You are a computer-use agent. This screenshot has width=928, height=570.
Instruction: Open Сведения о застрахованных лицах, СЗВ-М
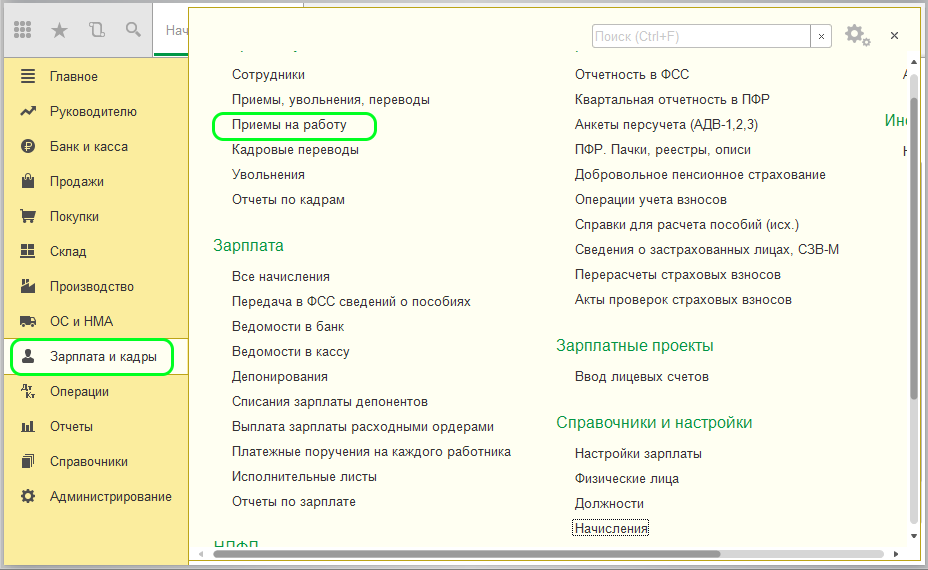pyautogui.click(x=707, y=250)
